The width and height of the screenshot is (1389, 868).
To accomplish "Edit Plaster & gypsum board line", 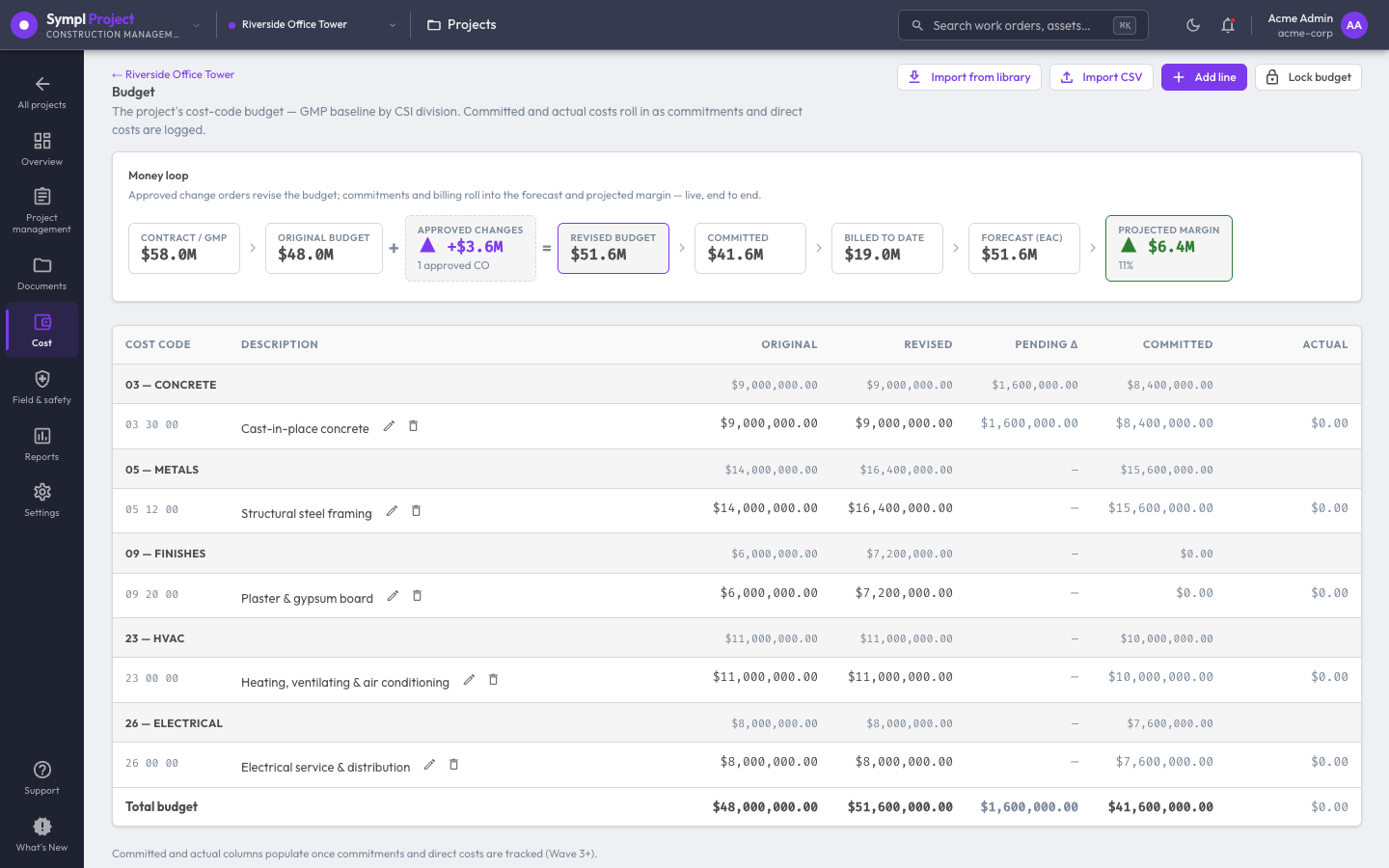I will (393, 596).
